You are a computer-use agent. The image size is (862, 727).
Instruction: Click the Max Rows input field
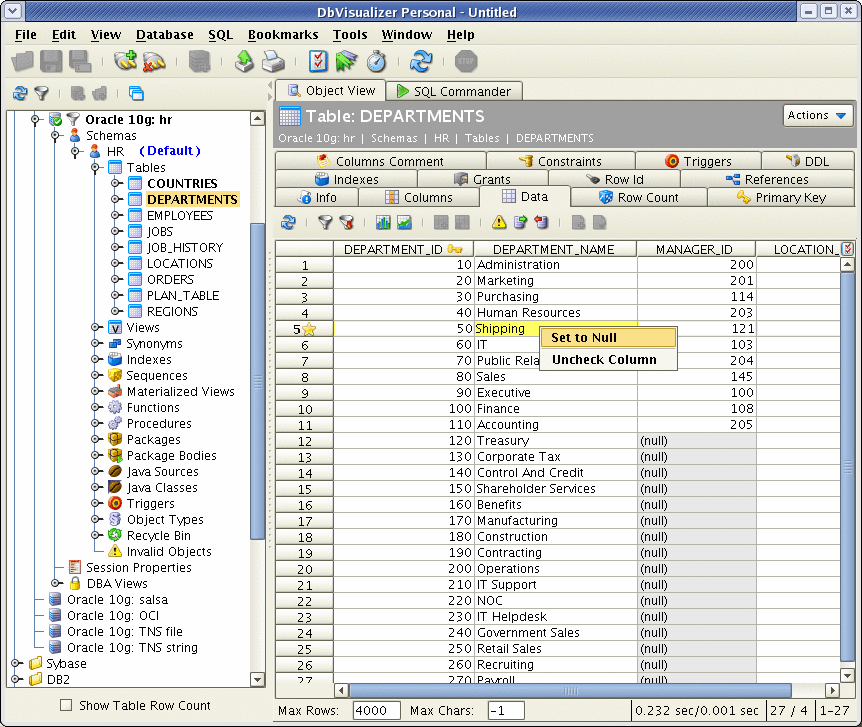[x=372, y=711]
